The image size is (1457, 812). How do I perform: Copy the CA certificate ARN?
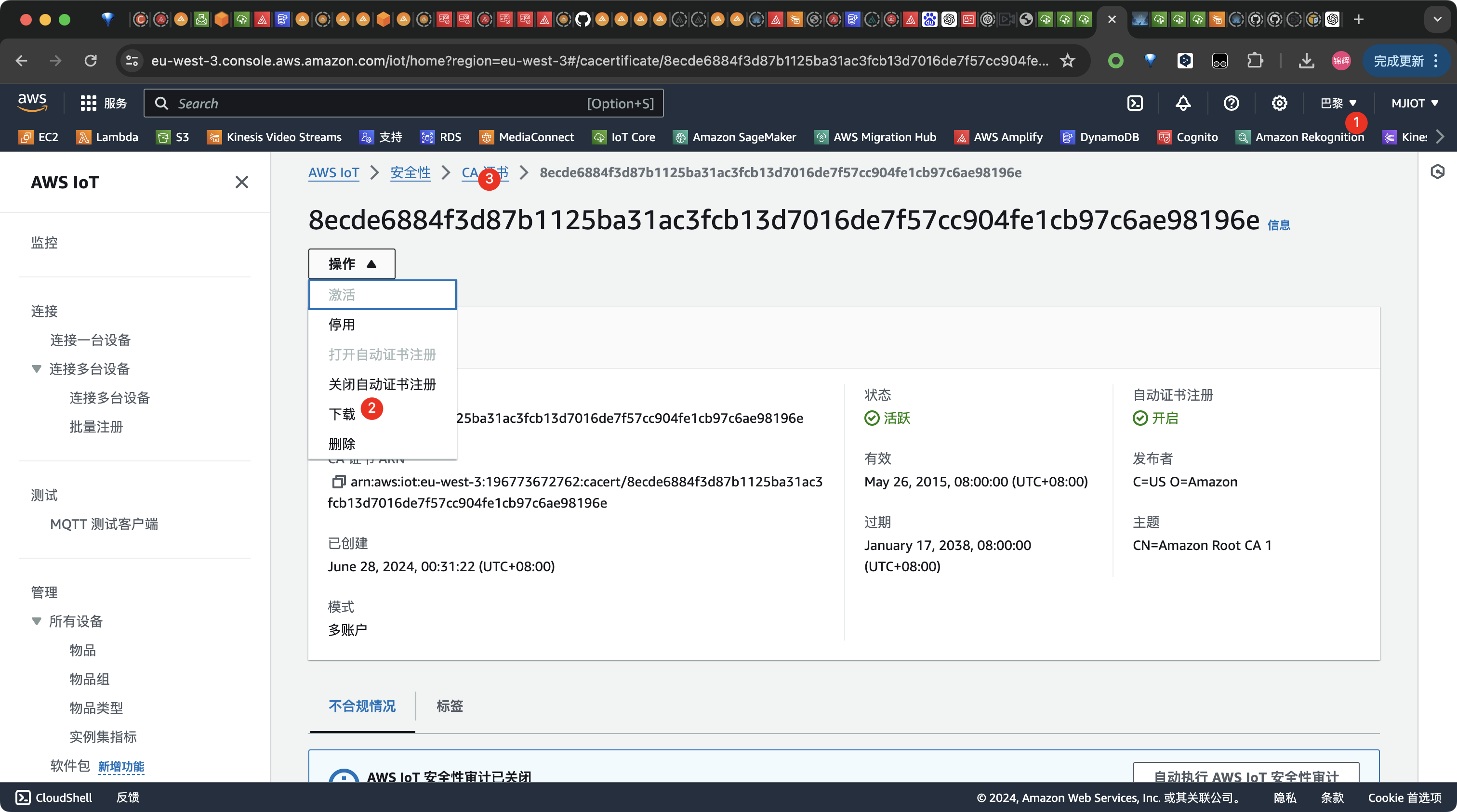[x=338, y=482]
